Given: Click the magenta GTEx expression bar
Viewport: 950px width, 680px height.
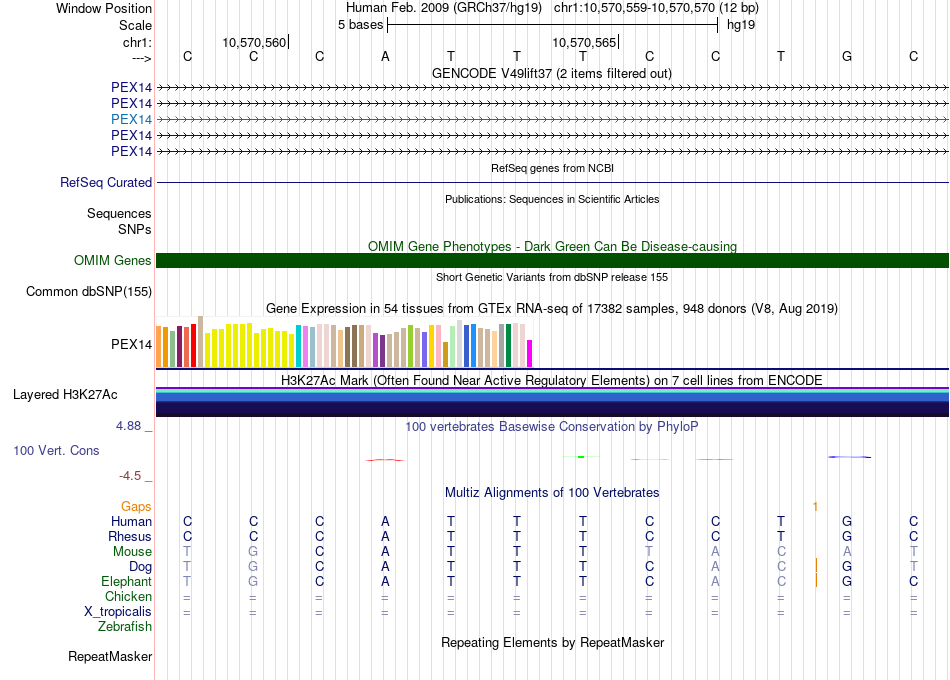Looking at the screenshot, I should (529, 353).
